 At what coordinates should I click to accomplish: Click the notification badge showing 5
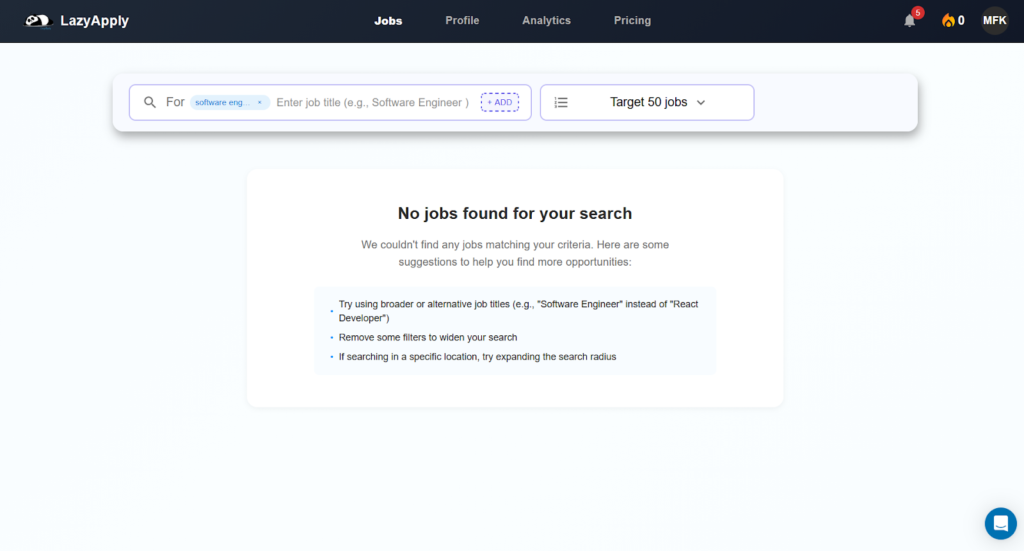pos(918,12)
